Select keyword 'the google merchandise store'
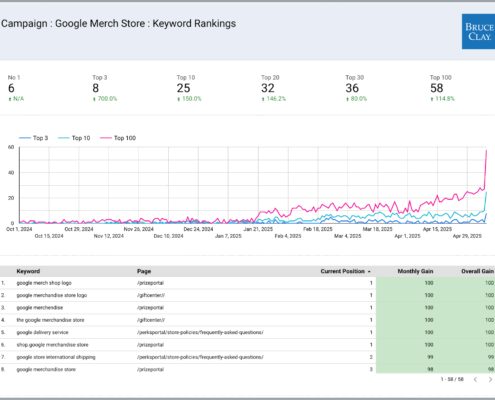495x400 pixels. [x=50, y=320]
